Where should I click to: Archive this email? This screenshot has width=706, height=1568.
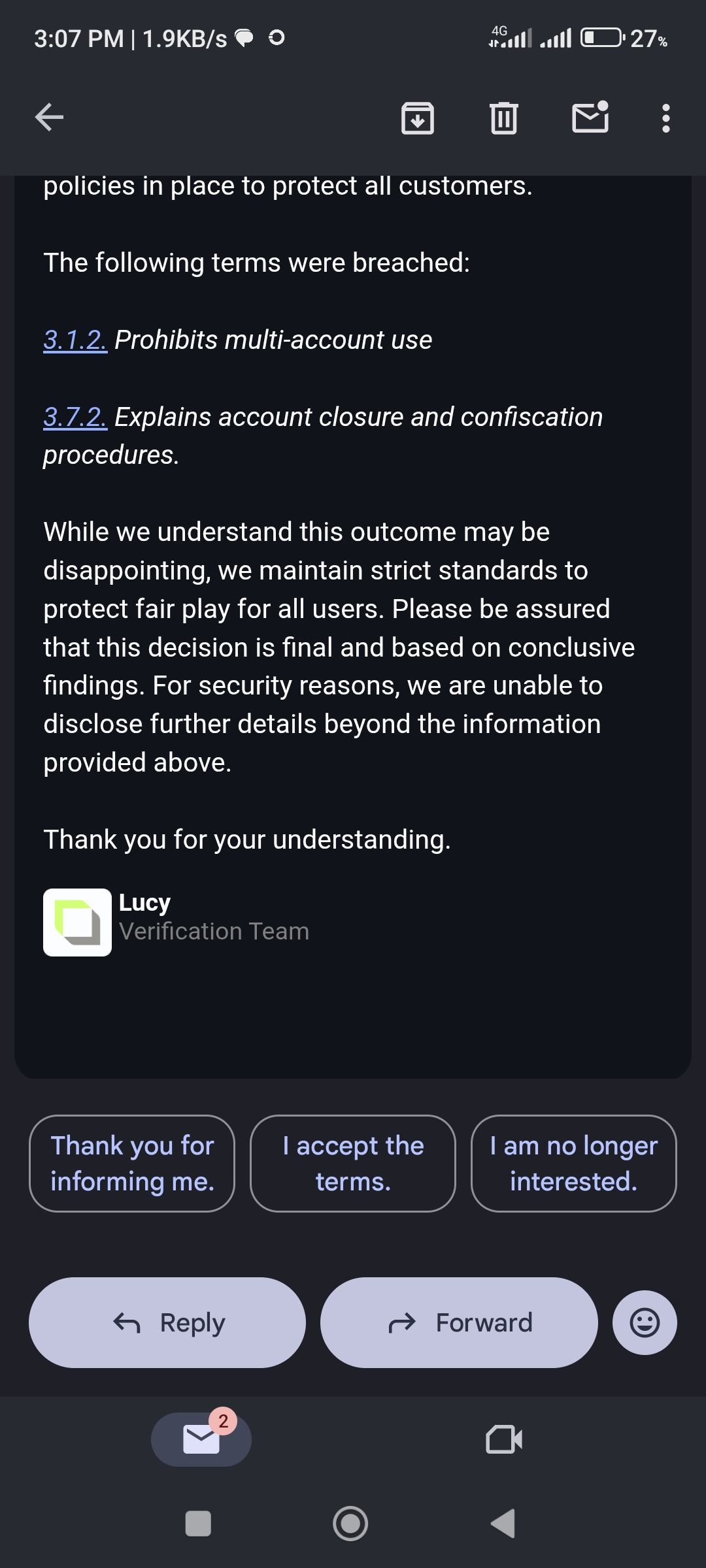[x=417, y=118]
